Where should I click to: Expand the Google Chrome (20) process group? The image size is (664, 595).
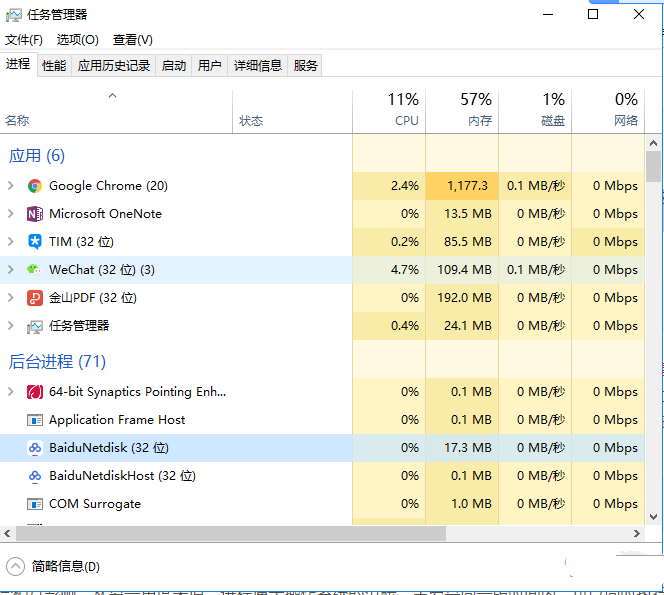(x=11, y=185)
